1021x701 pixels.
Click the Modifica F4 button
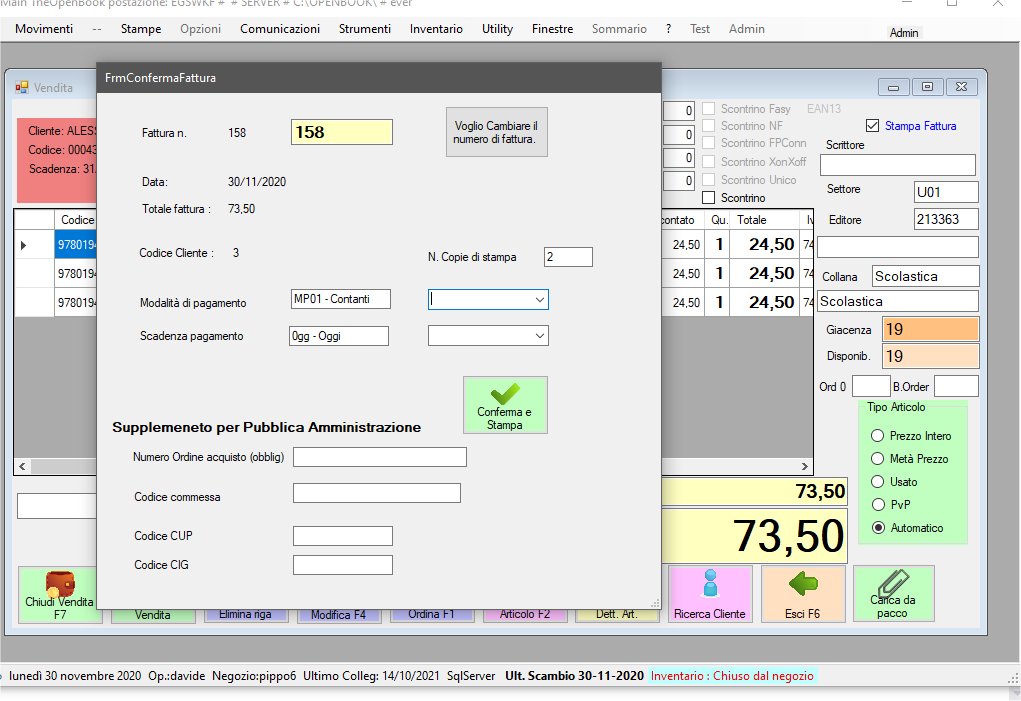[x=339, y=615]
